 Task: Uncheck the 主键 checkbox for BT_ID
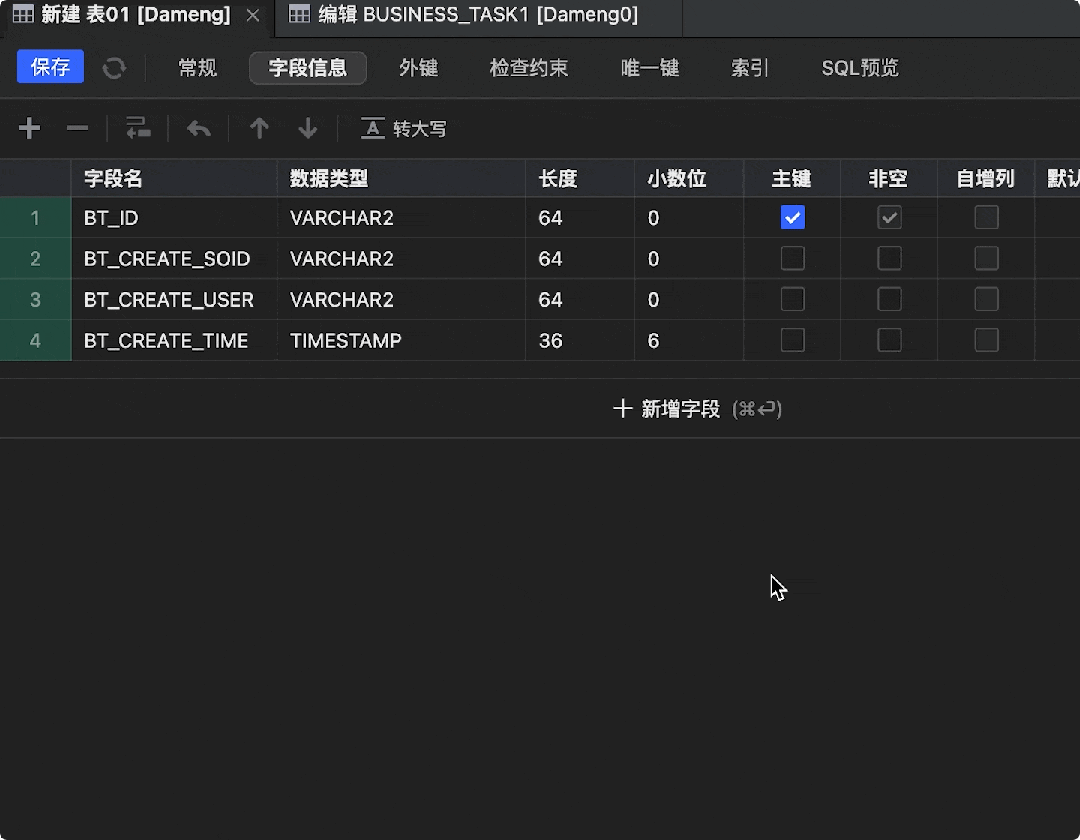click(792, 217)
